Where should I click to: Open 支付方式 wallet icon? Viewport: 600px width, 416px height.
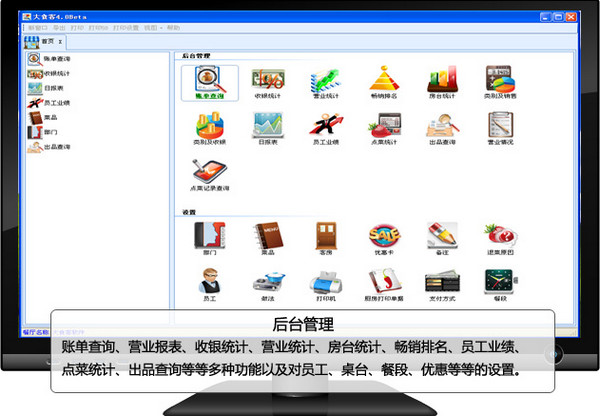[x=442, y=282]
